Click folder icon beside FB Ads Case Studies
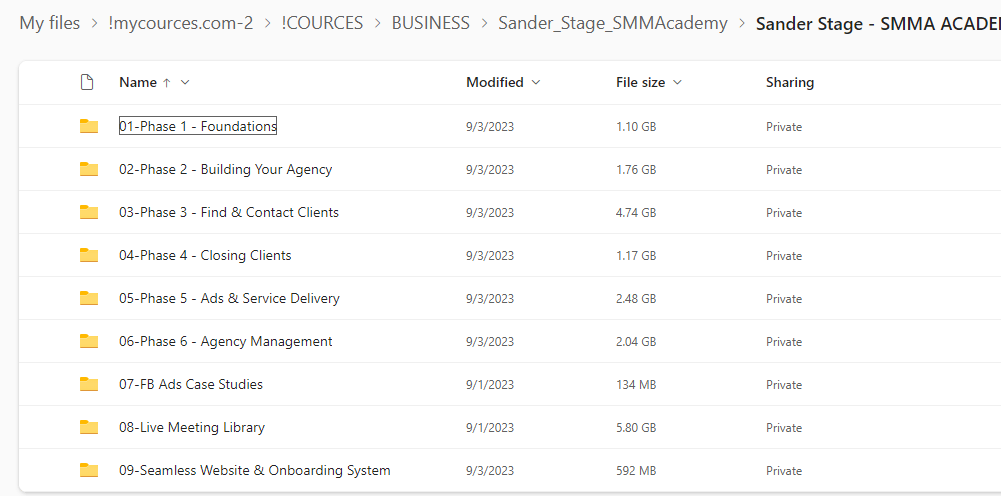The image size is (1001, 496). tap(89, 384)
